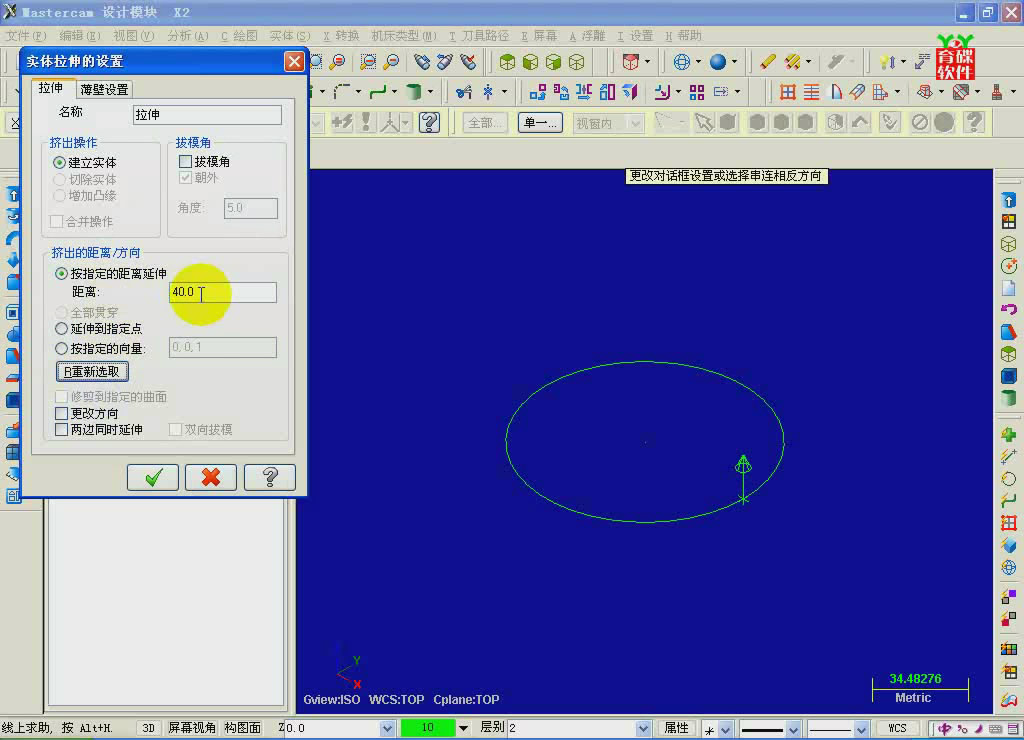
Task: Select the 建立实体 radio option
Action: point(85,163)
